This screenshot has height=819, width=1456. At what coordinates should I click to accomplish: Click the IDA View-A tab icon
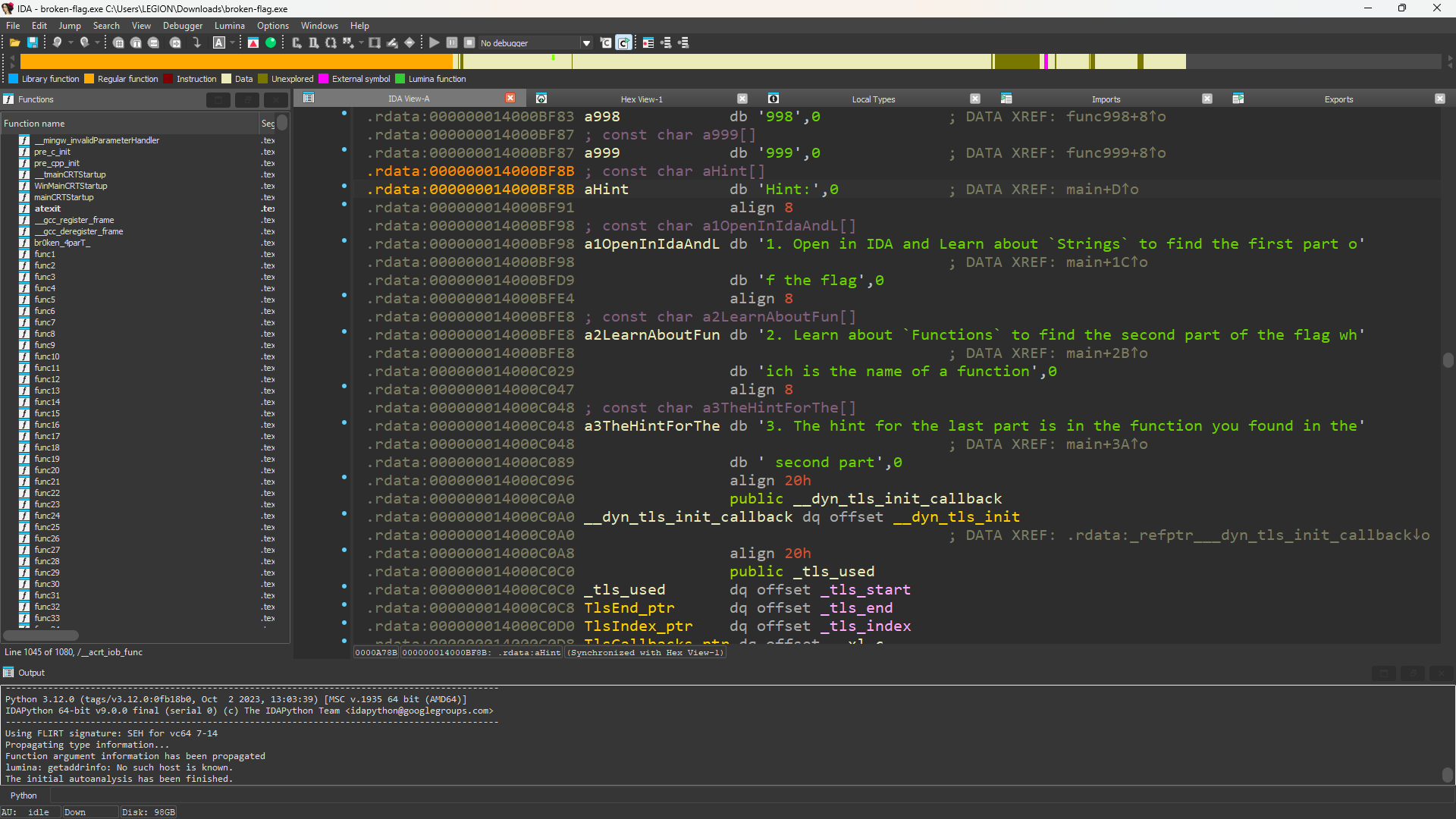click(x=309, y=98)
